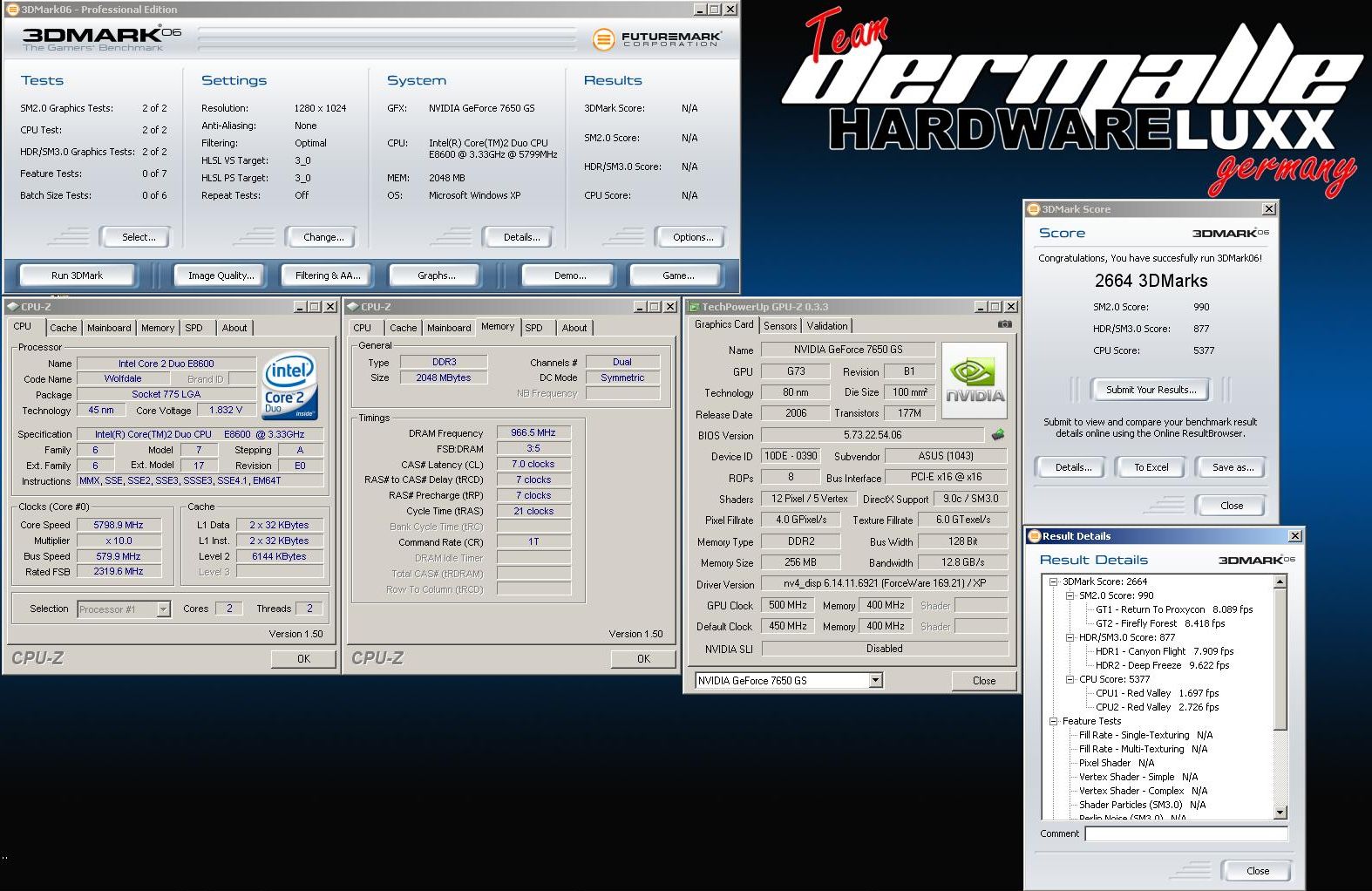Click the scroll-down arrow in Result Details
The height and width of the screenshot is (891, 1372).
(1280, 813)
